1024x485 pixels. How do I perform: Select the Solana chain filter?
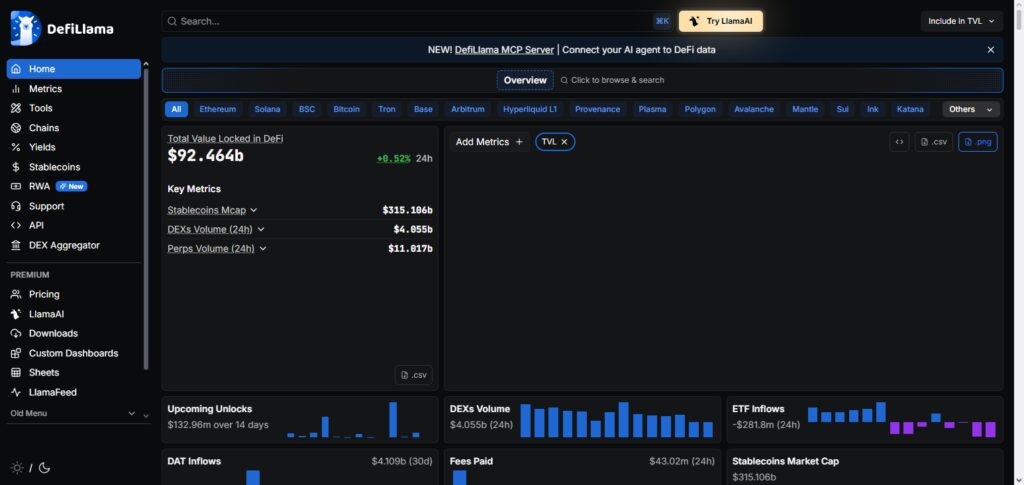267,109
